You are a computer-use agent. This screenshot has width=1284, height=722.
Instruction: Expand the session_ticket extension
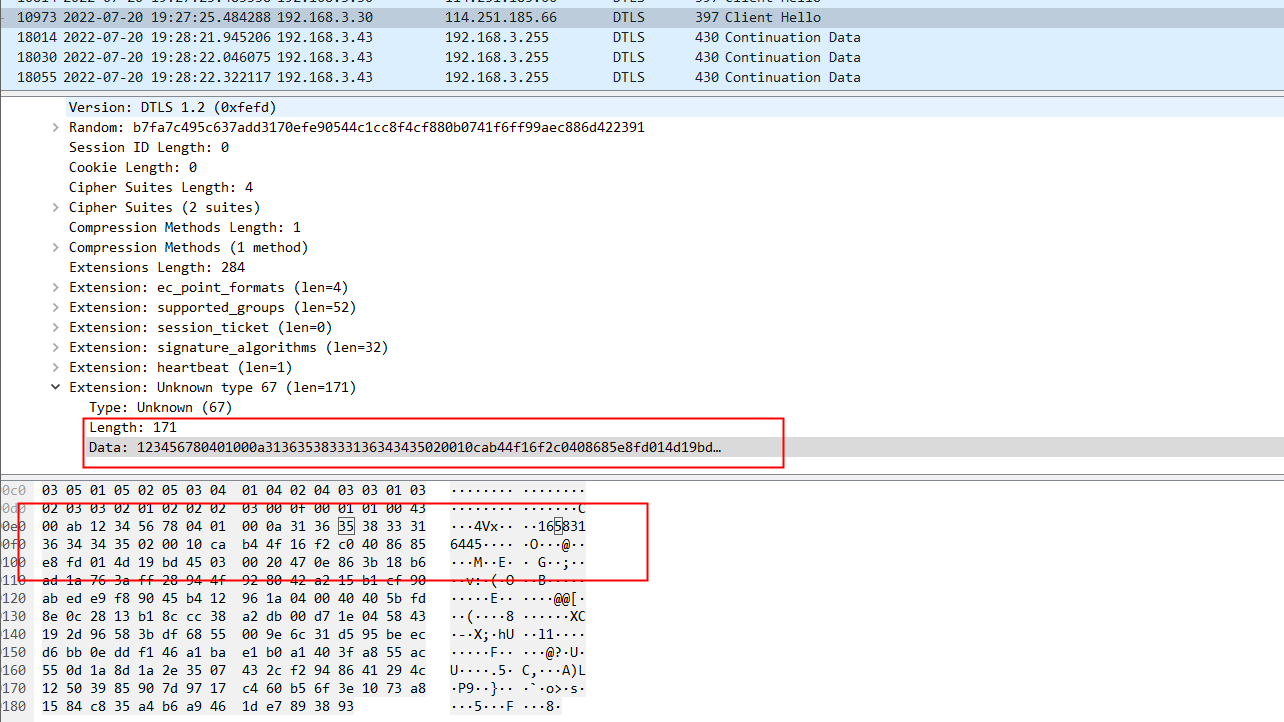point(56,328)
